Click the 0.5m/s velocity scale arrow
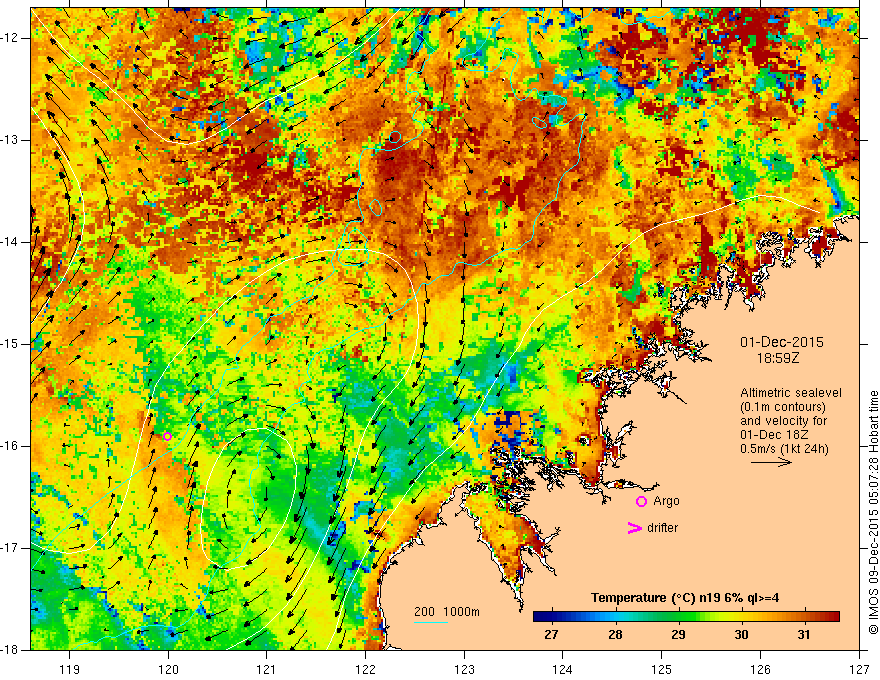This screenshot has width=880, height=680. point(771,462)
